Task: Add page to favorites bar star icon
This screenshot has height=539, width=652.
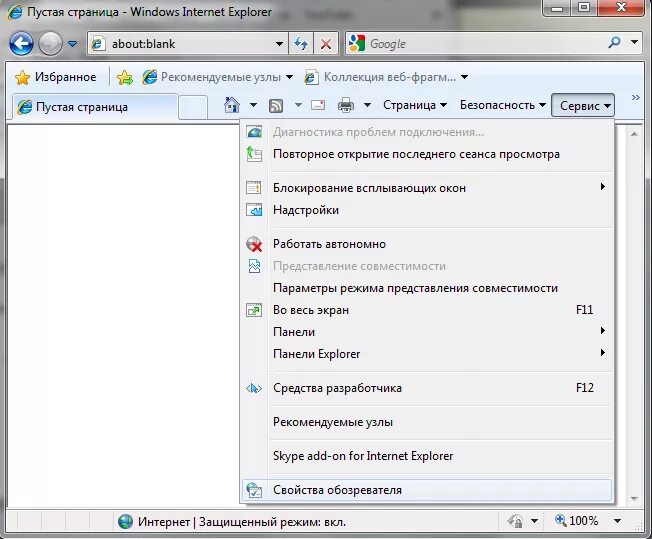Action: point(125,77)
